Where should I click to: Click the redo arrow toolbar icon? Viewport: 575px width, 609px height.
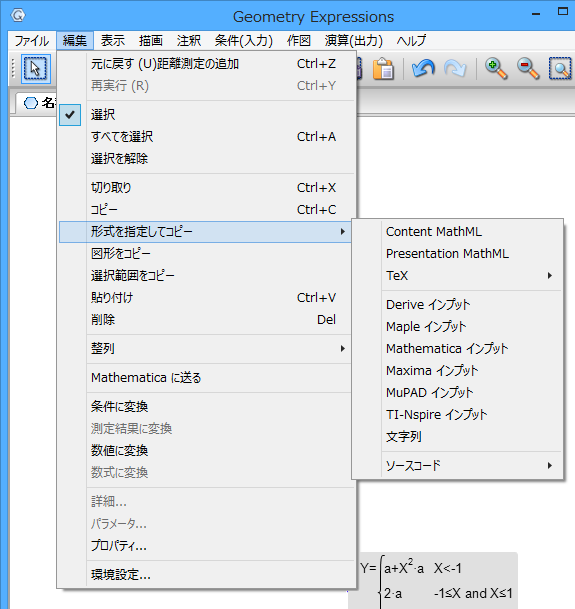(455, 69)
